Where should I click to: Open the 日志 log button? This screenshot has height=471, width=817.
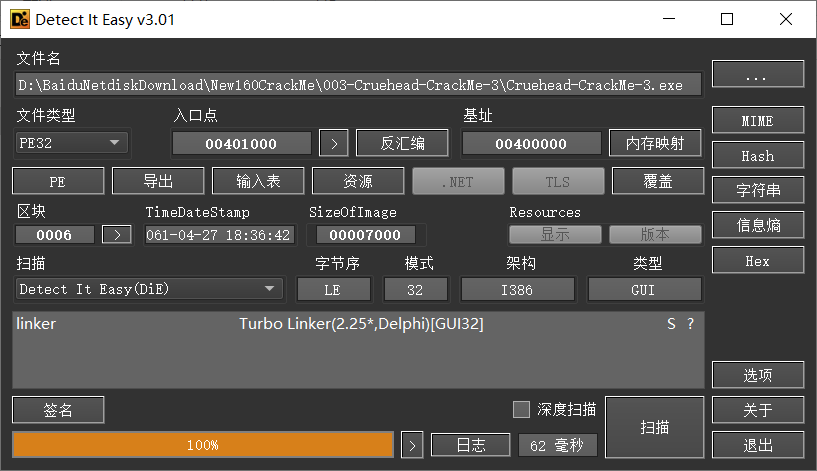[471, 445]
